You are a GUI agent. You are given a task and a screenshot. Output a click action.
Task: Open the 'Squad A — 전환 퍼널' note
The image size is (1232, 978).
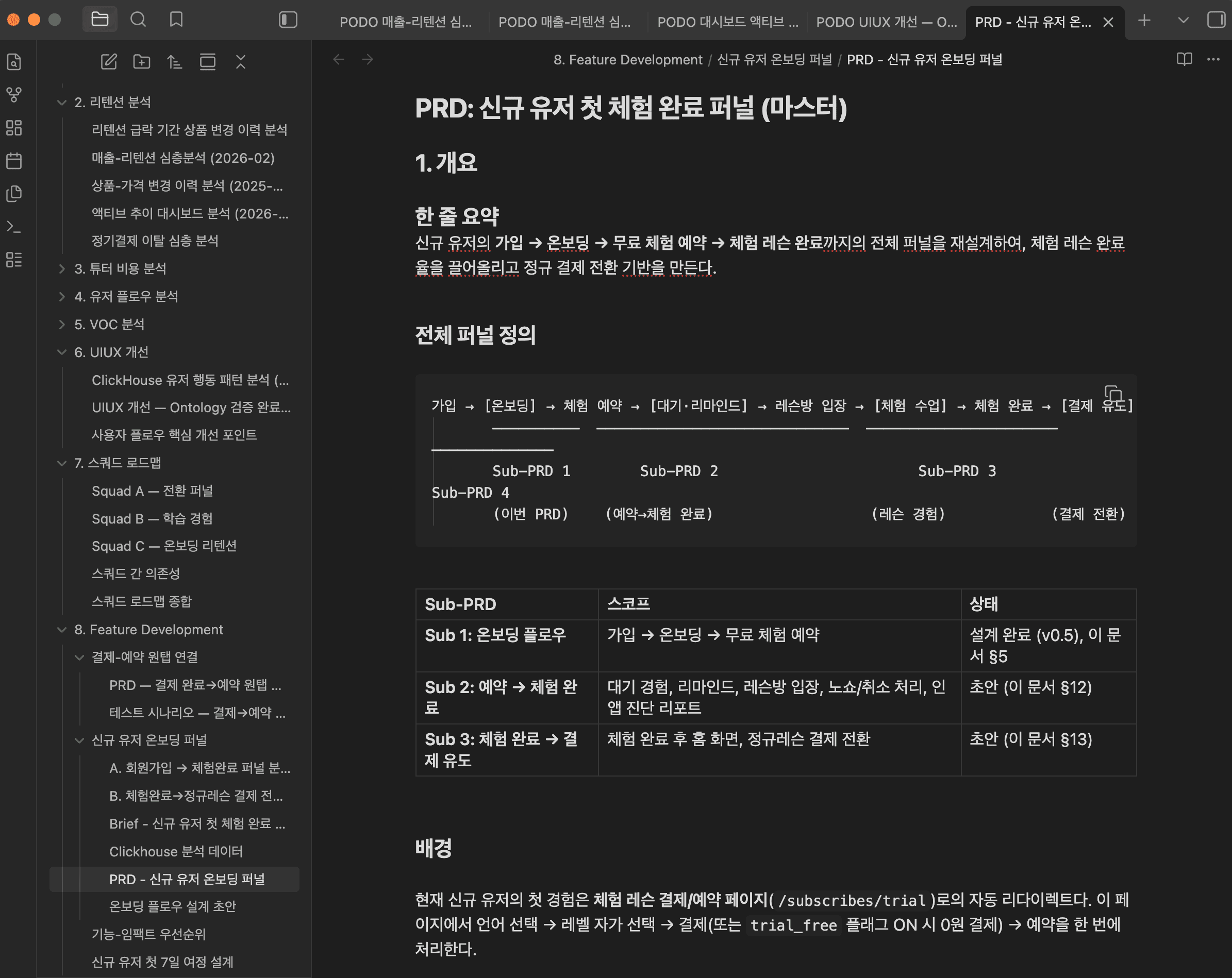tap(152, 491)
